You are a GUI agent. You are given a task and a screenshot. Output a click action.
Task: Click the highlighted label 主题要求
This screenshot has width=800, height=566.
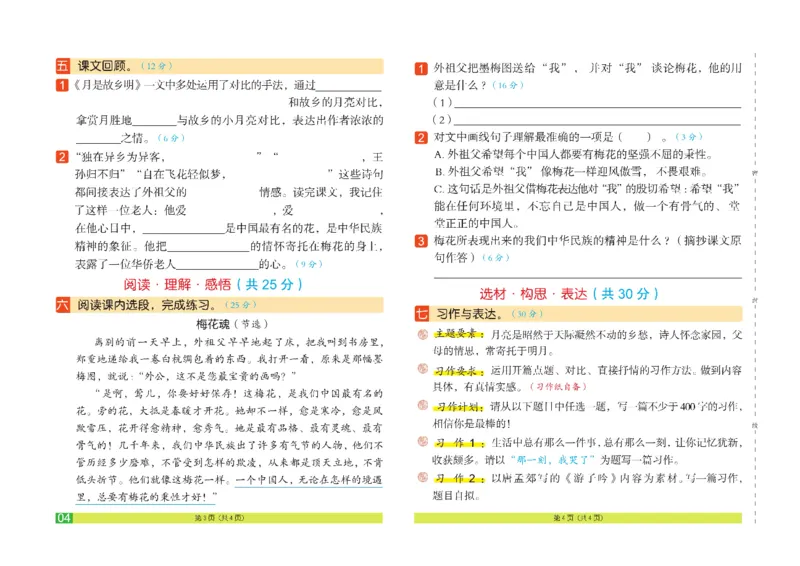[x=459, y=334]
